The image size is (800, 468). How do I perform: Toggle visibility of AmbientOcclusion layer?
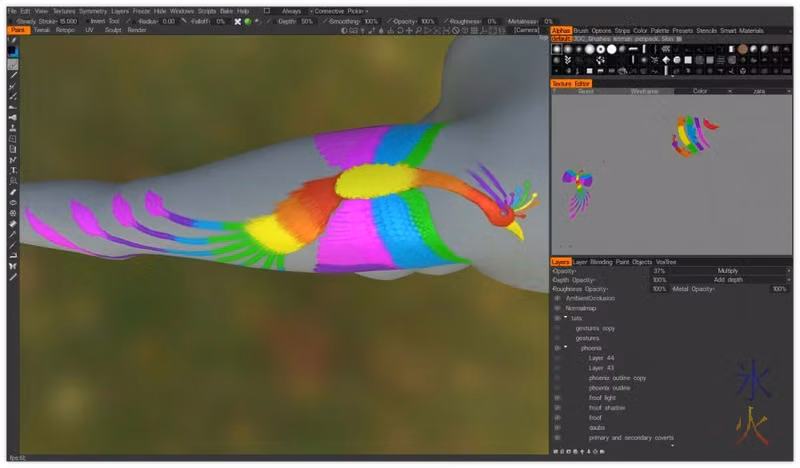click(x=557, y=298)
